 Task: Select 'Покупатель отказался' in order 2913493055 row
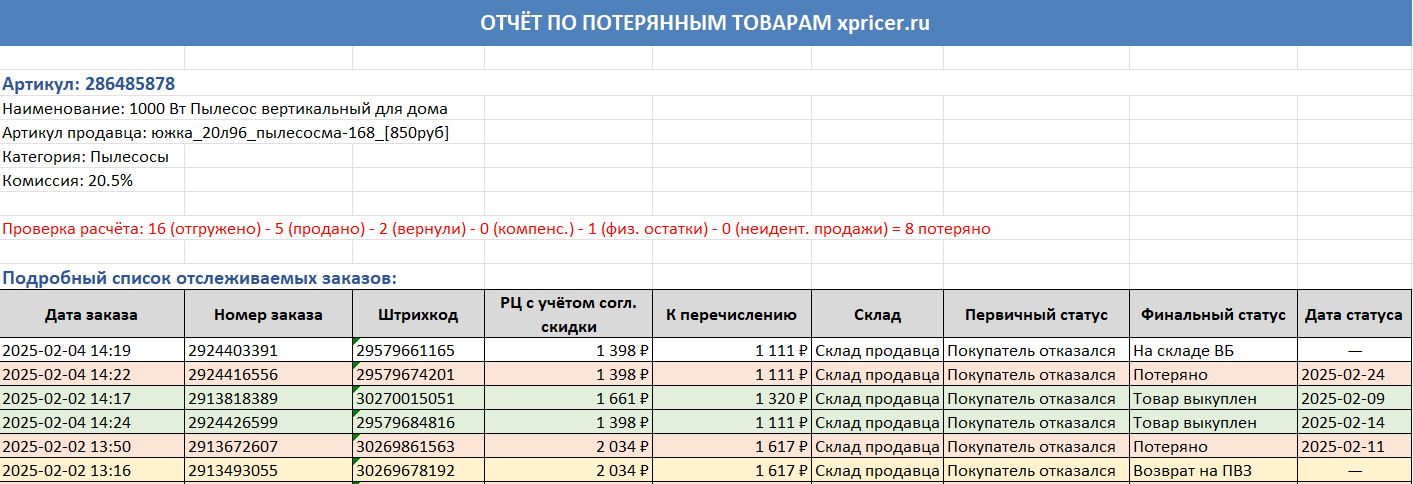click(x=1036, y=471)
